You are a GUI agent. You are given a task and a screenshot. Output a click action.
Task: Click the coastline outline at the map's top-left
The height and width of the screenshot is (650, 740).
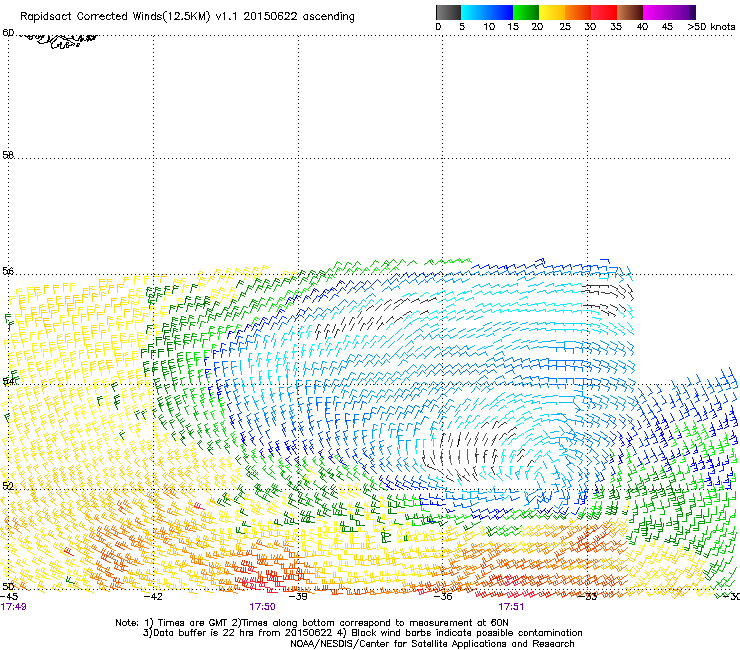click(56, 41)
